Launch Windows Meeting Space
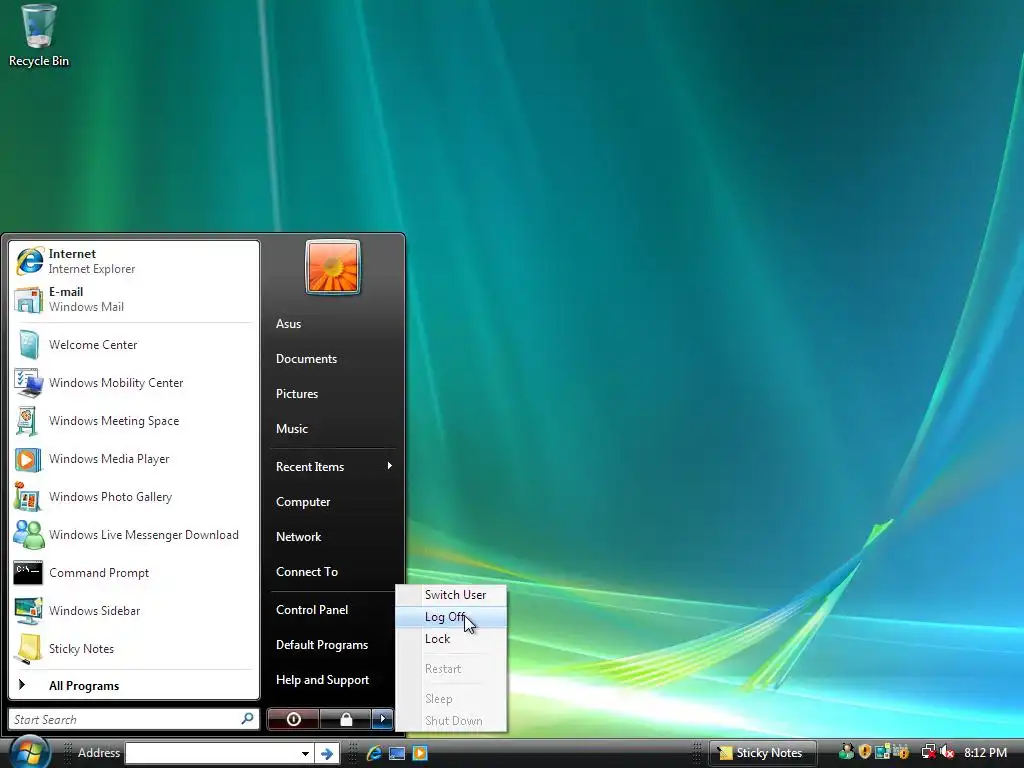The image size is (1024, 768). pos(133,421)
